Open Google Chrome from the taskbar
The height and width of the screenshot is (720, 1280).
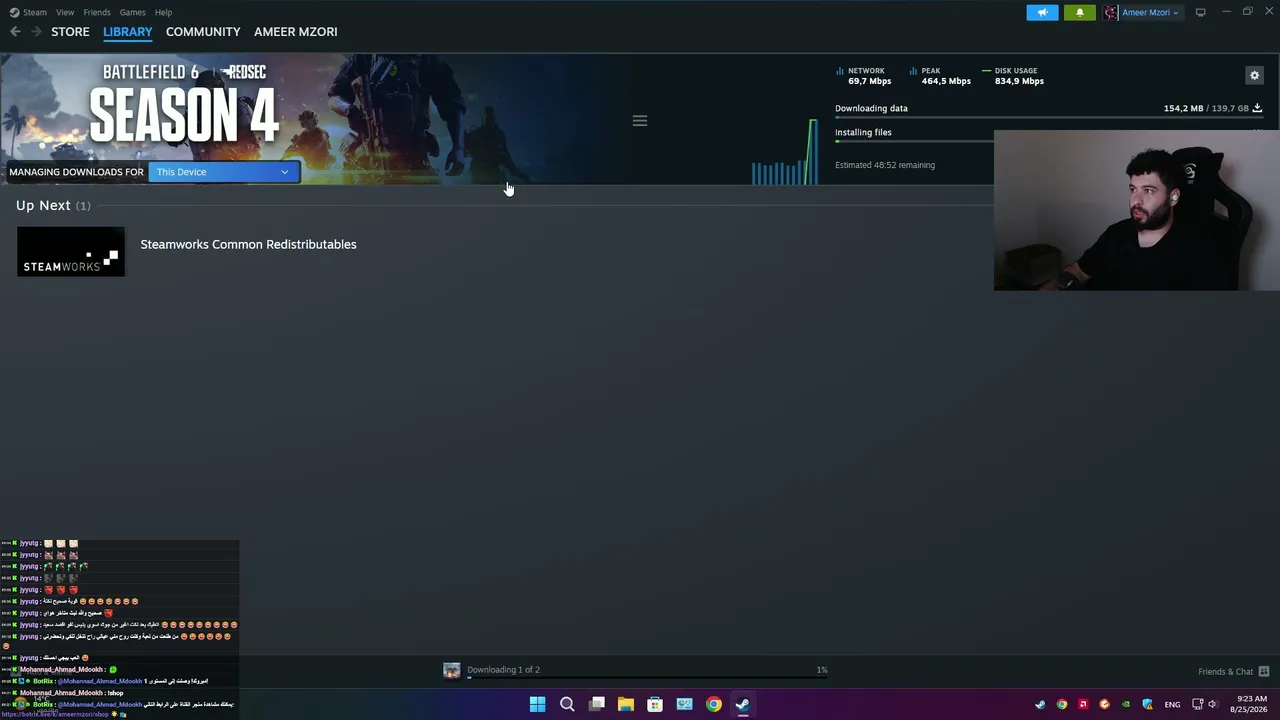coord(713,704)
